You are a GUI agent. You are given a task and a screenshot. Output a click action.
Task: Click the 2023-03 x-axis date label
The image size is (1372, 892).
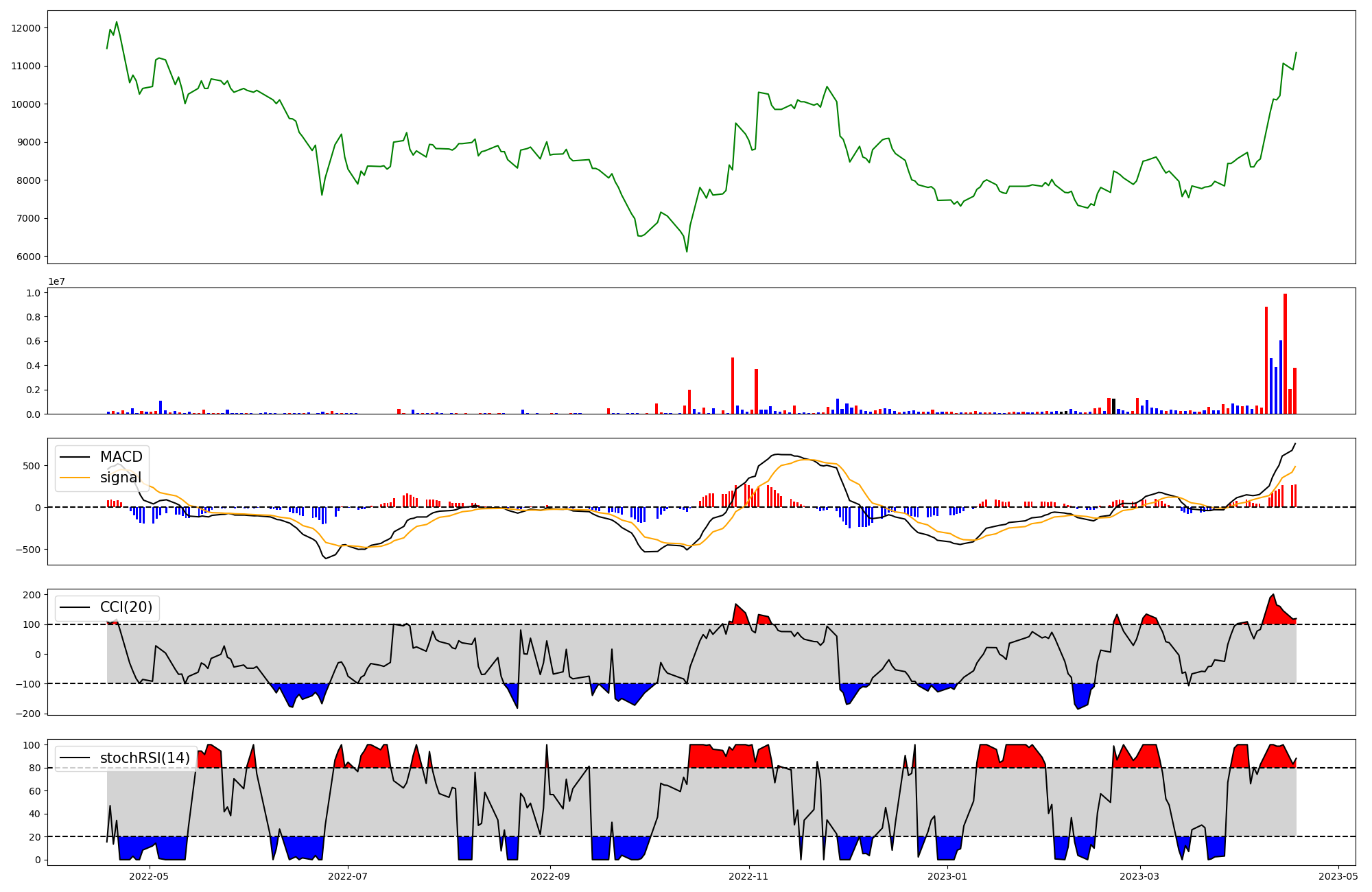click(x=1140, y=876)
